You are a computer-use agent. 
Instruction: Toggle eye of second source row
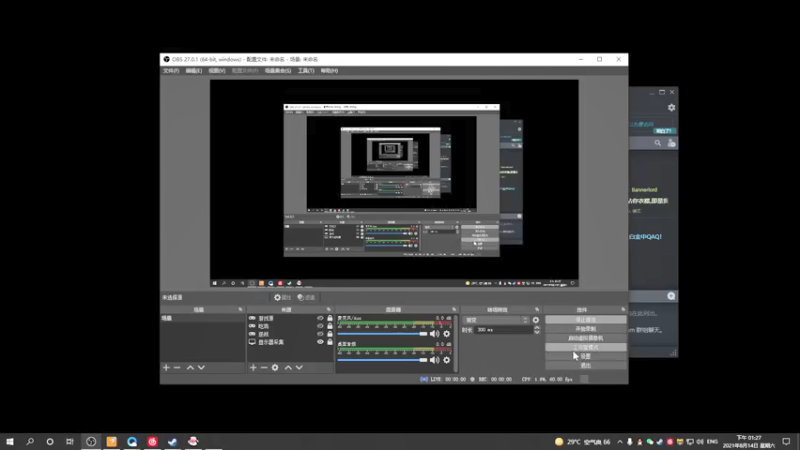point(320,326)
